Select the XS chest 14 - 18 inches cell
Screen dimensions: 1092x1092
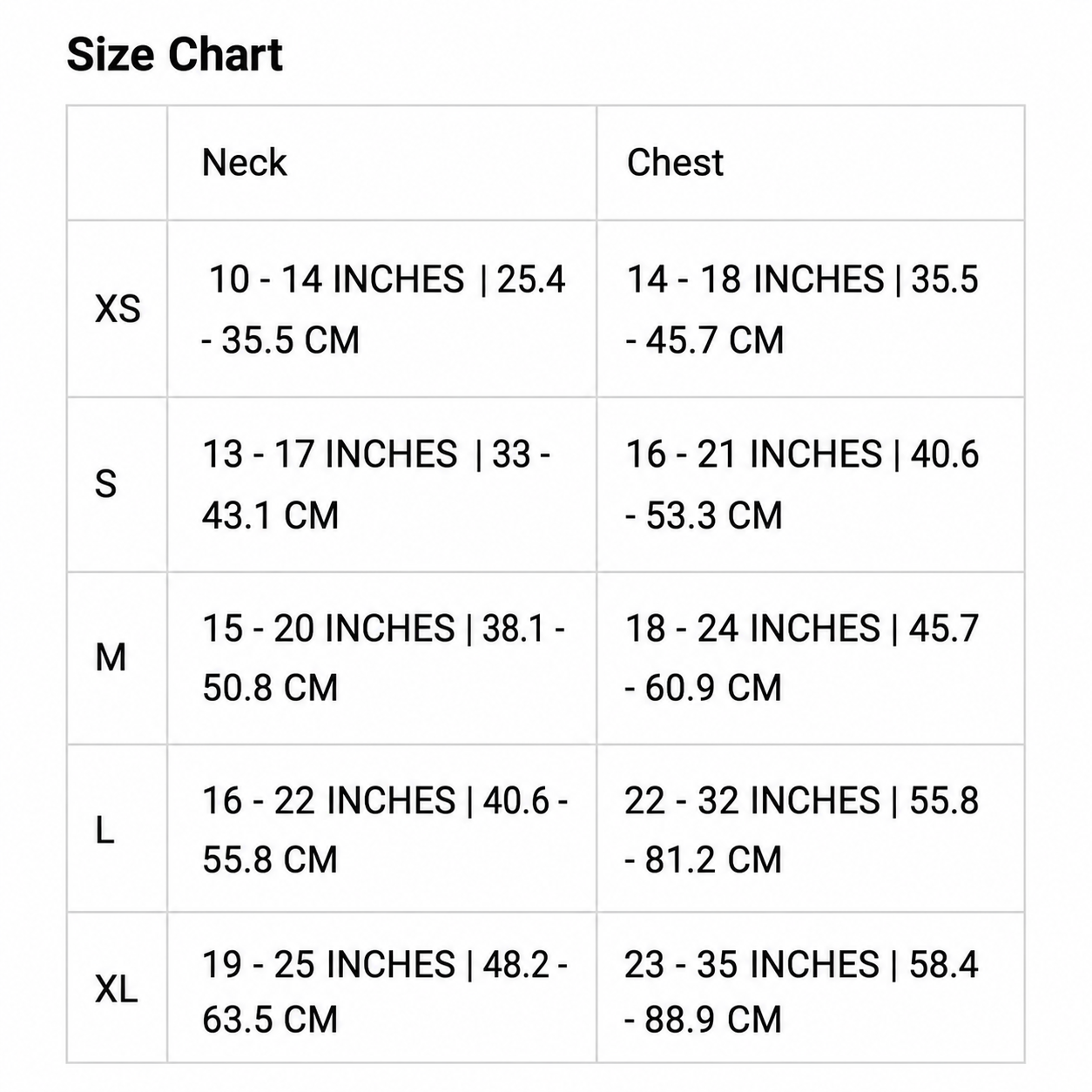point(811,309)
